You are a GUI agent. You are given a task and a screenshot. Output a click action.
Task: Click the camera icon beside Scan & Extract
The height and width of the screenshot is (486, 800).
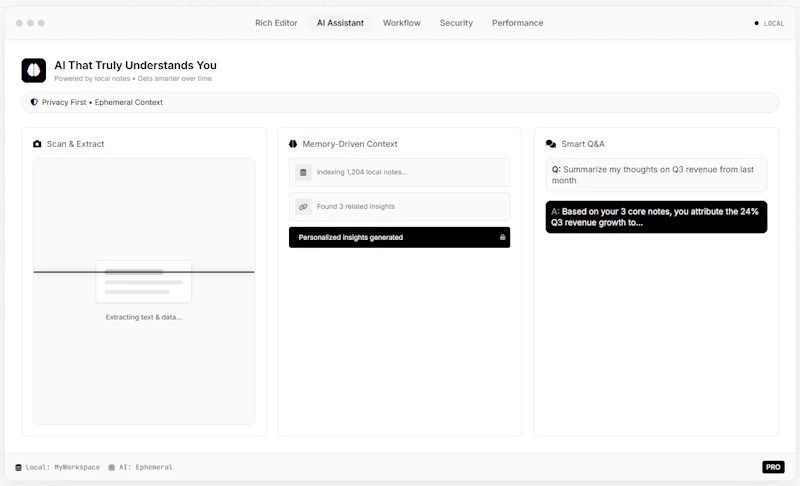tap(37, 144)
